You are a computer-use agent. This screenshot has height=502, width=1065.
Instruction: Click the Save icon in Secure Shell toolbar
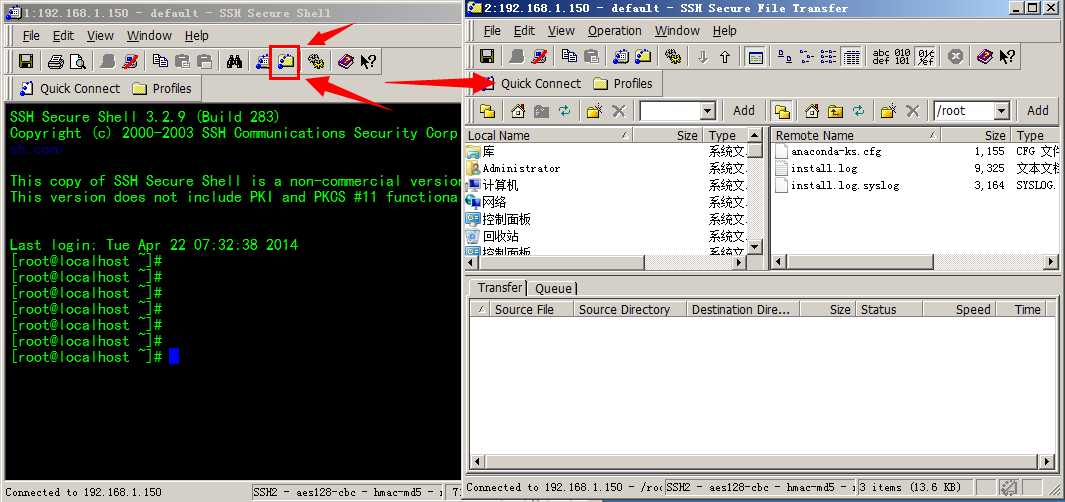26,62
